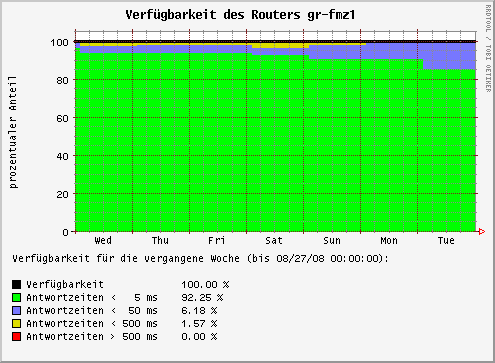
Task: Click the 'Wed' x-axis label
Action: tap(103, 240)
